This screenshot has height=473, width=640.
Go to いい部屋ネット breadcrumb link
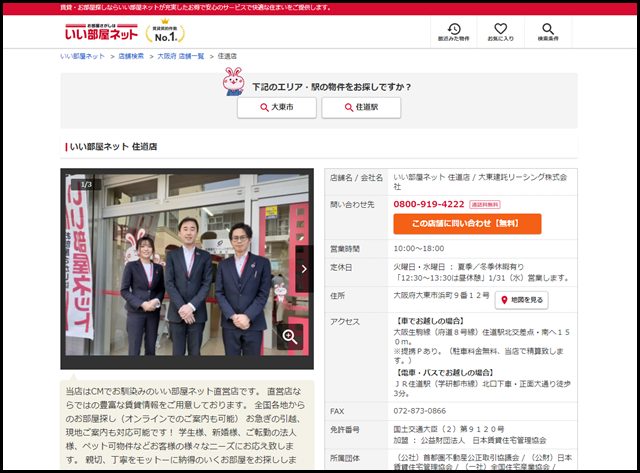coord(82,56)
